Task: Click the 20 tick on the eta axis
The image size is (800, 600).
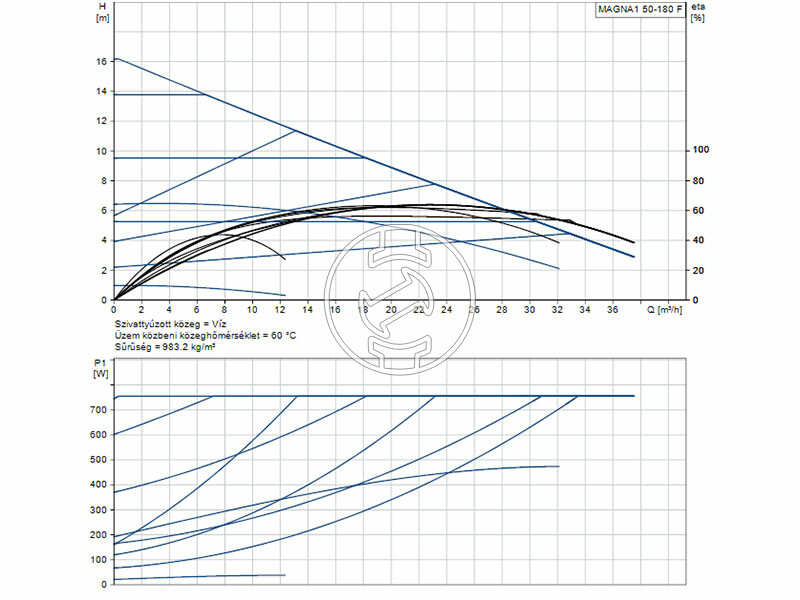Action: coord(699,270)
